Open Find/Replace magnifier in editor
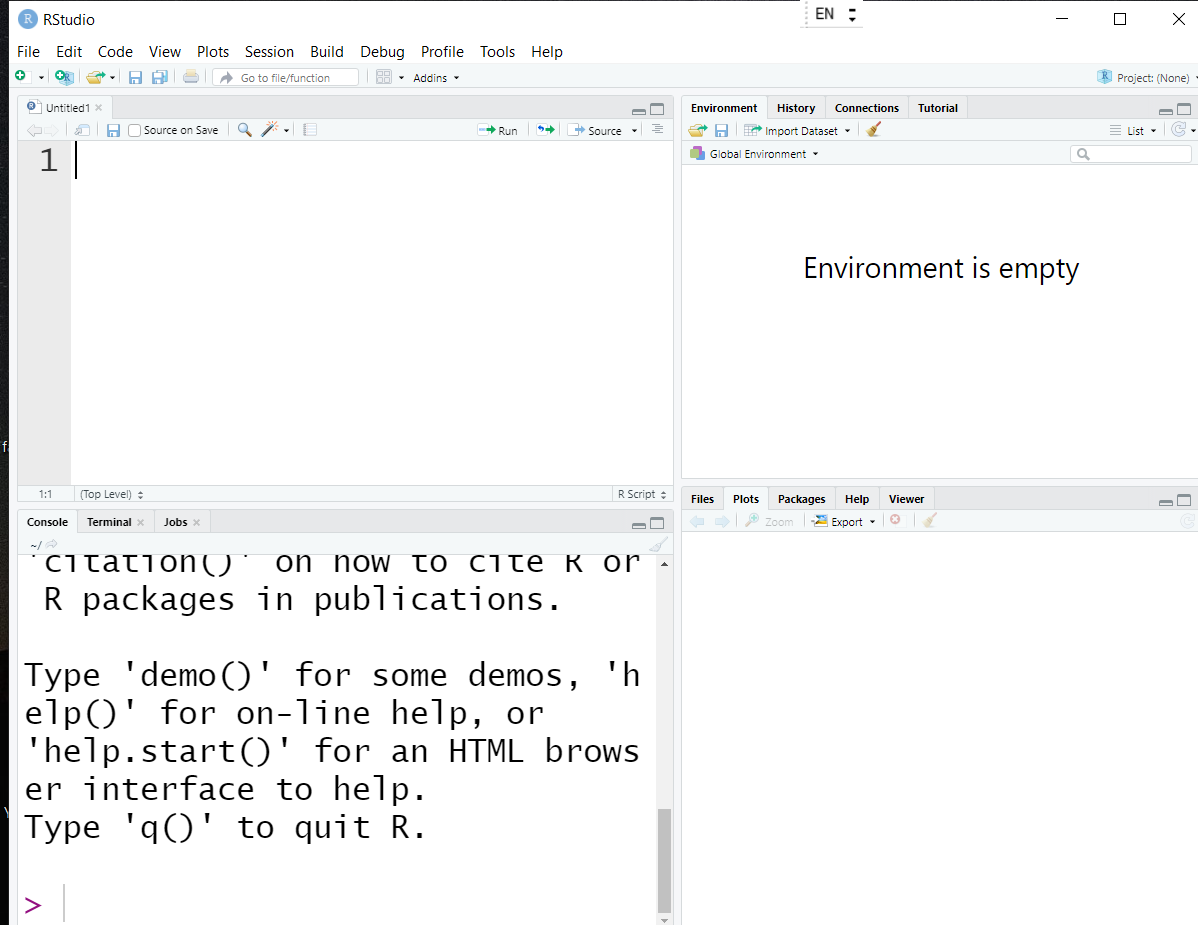 [244, 130]
